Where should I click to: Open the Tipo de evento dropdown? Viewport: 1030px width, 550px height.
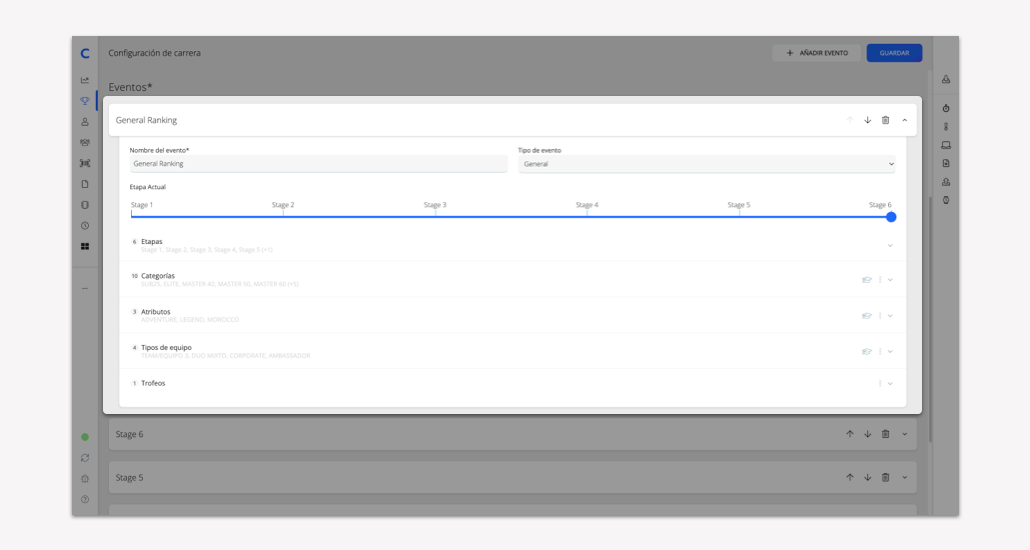(707, 164)
